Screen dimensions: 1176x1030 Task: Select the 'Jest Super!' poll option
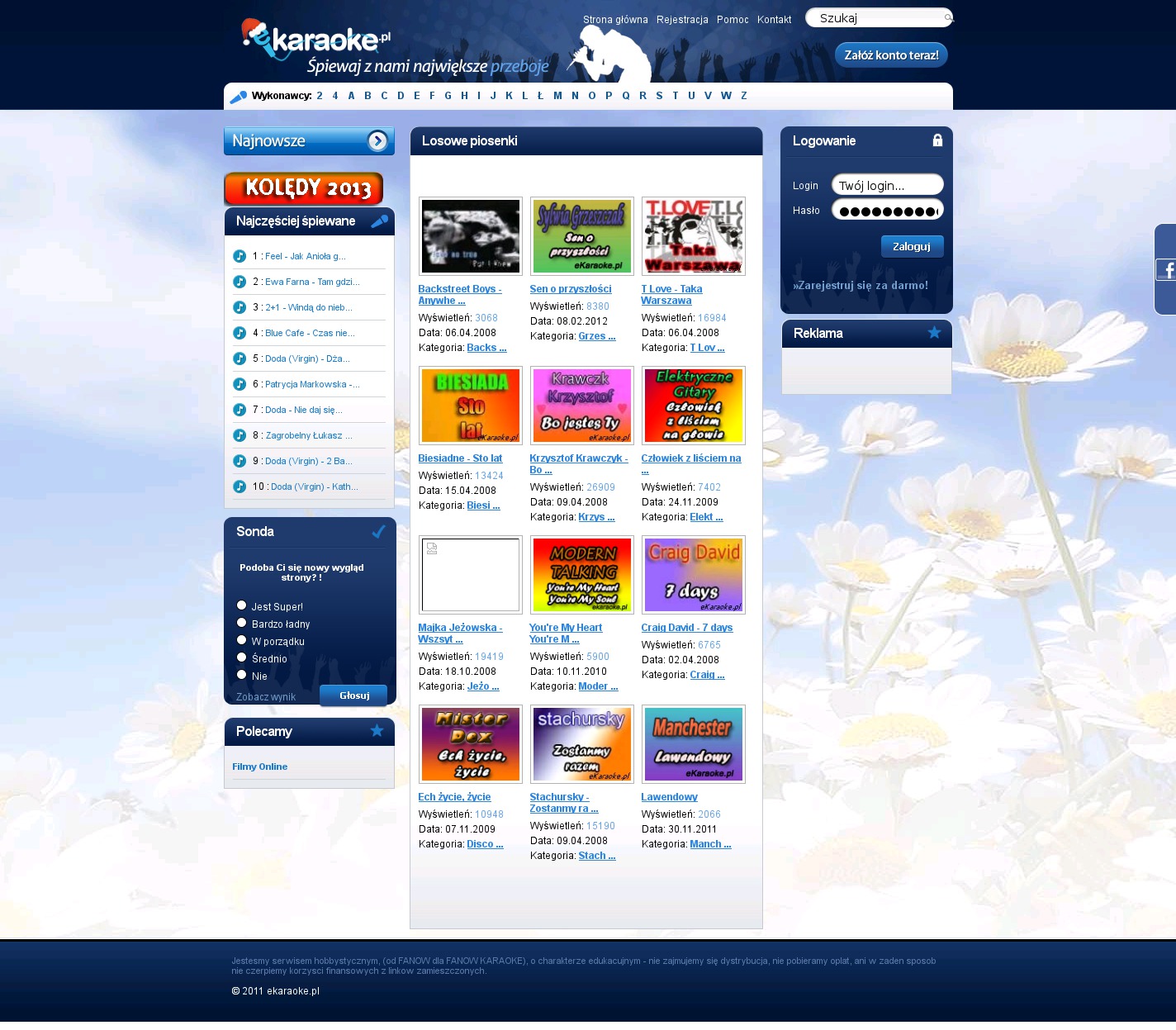coord(242,605)
